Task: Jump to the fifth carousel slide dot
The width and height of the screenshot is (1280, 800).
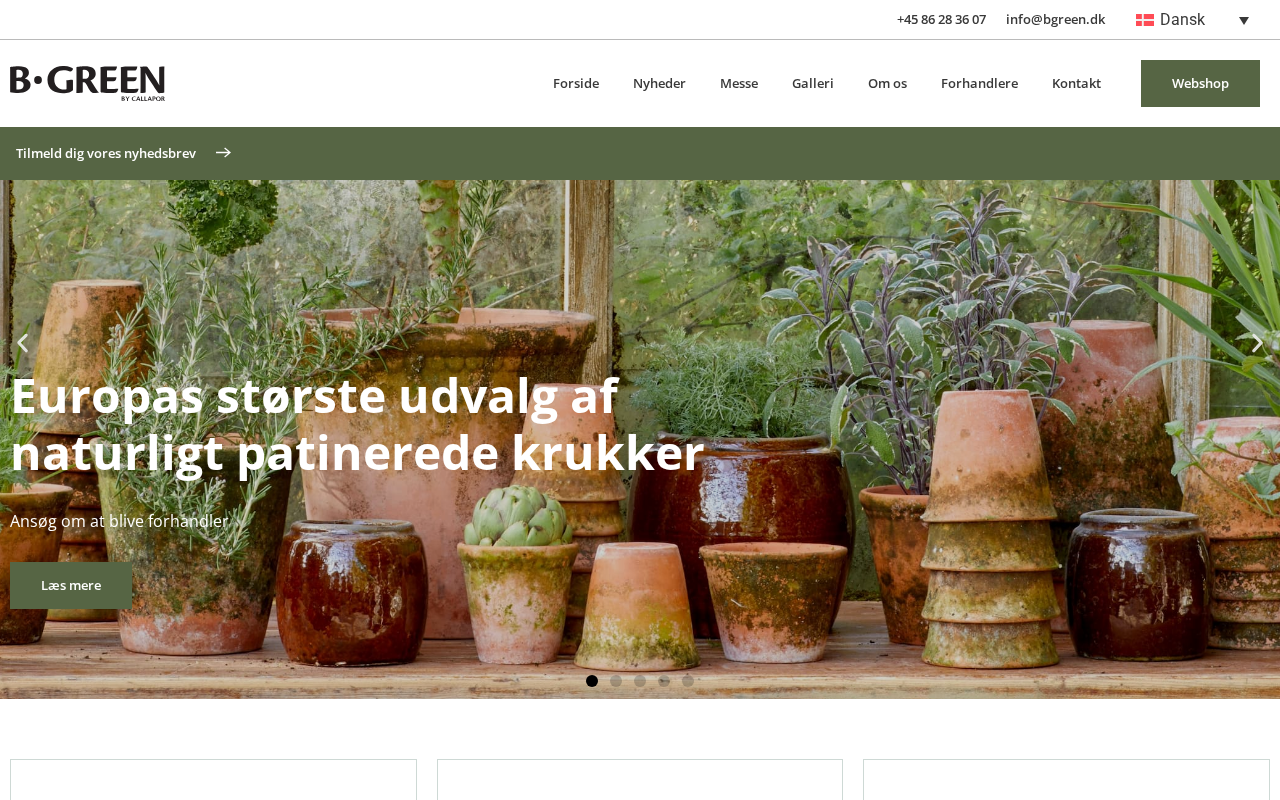Action: 688,681
